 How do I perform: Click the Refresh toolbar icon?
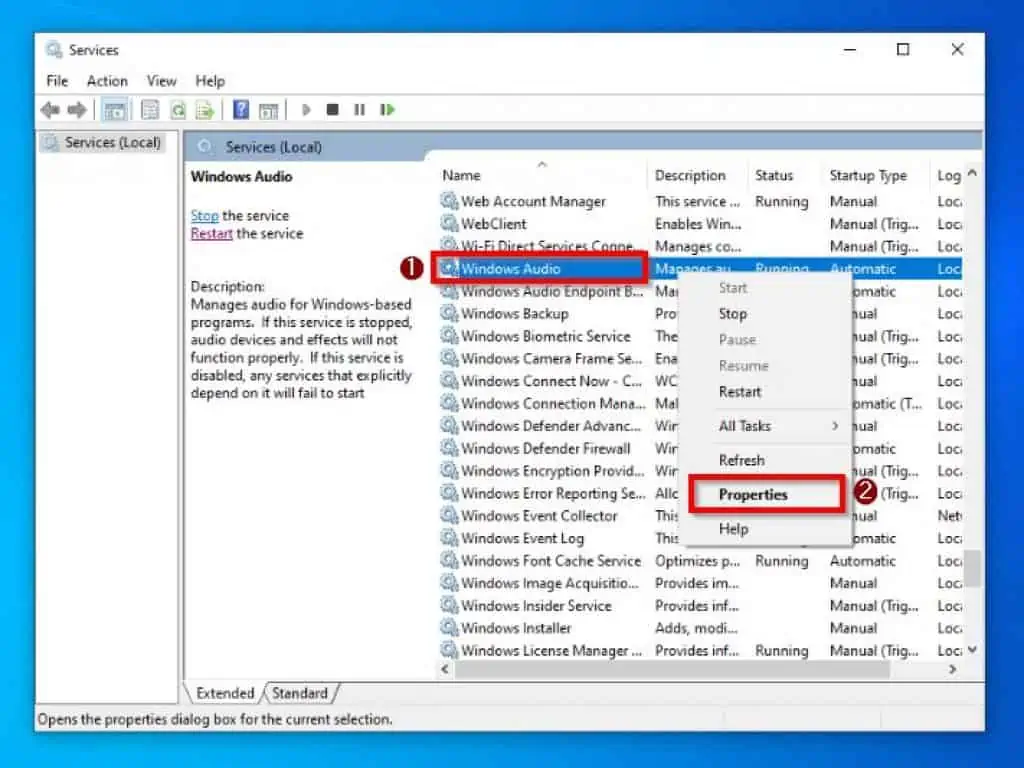click(178, 110)
